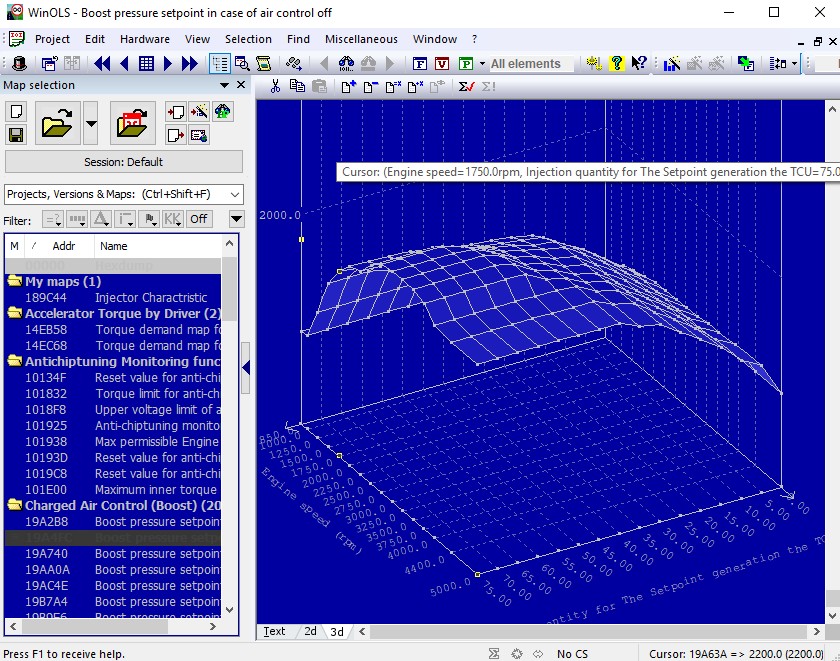Select the hex/text view icon in the toolbar

[x=148, y=61]
